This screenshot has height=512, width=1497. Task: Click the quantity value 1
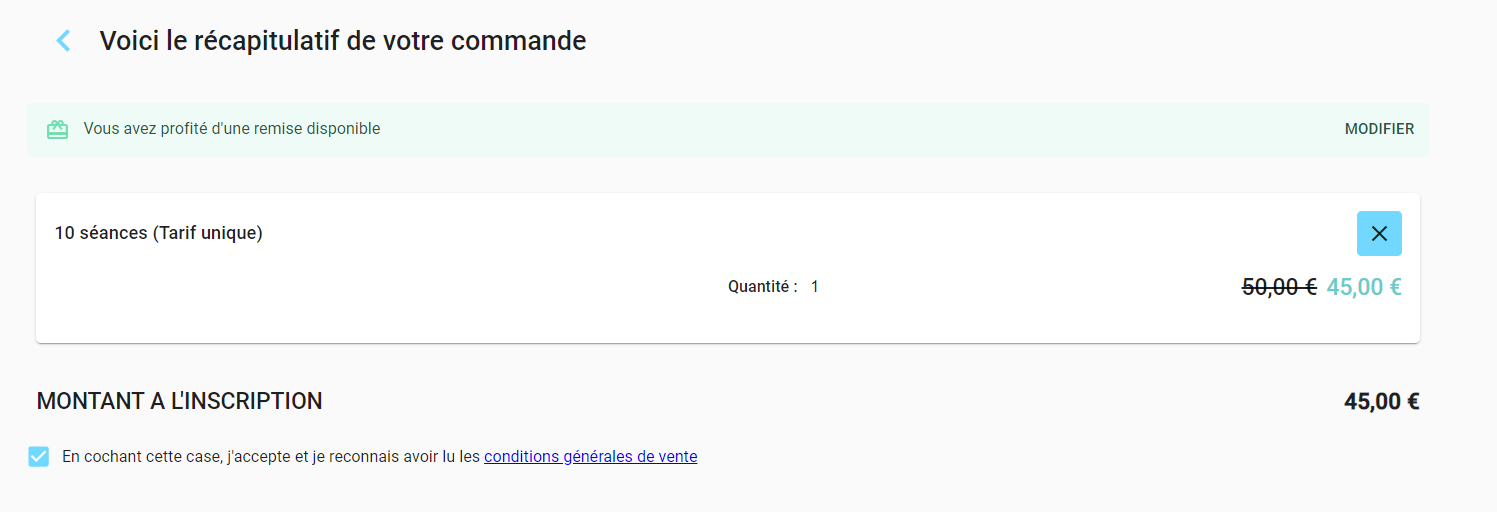tap(815, 287)
